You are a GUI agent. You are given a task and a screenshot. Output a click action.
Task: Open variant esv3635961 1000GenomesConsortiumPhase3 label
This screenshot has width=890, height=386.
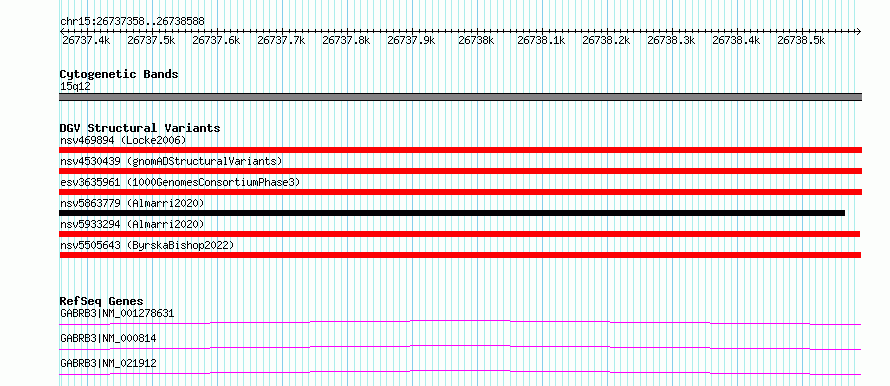click(180, 182)
